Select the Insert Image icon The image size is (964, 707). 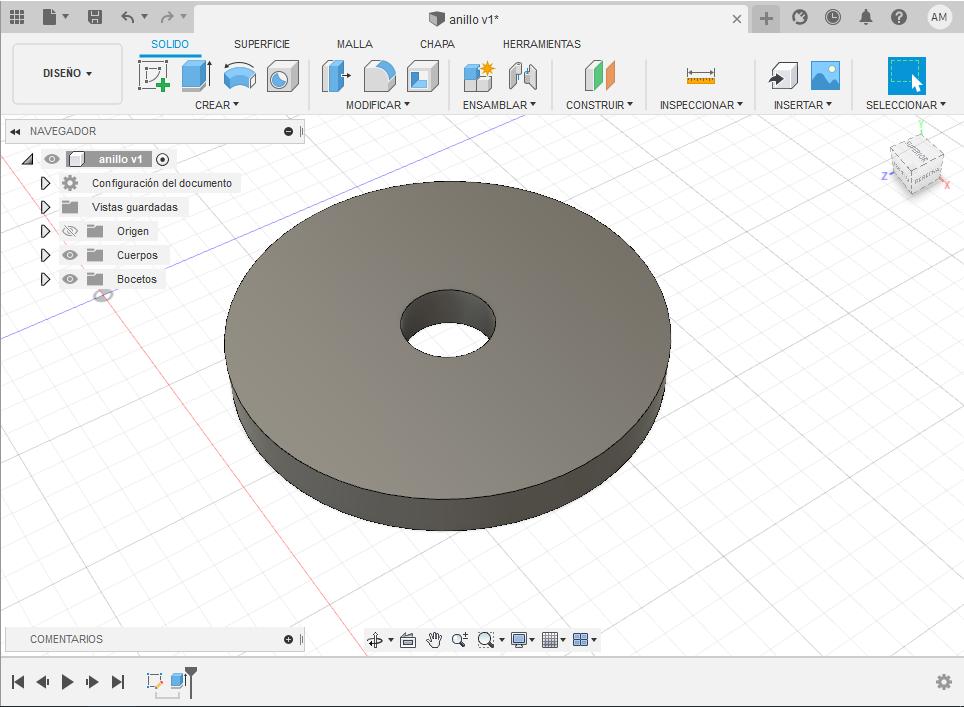click(x=825, y=76)
